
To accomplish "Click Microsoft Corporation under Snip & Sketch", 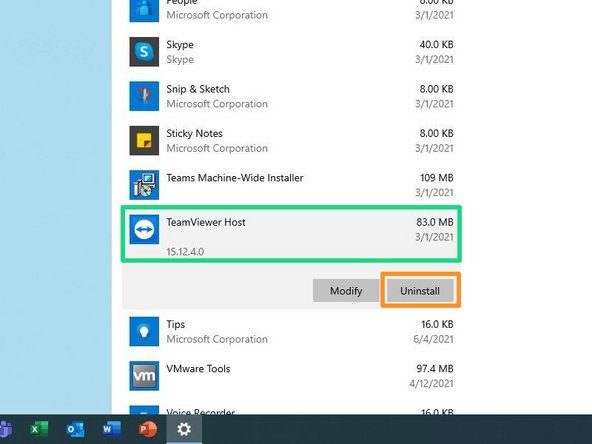I will (x=217, y=104).
